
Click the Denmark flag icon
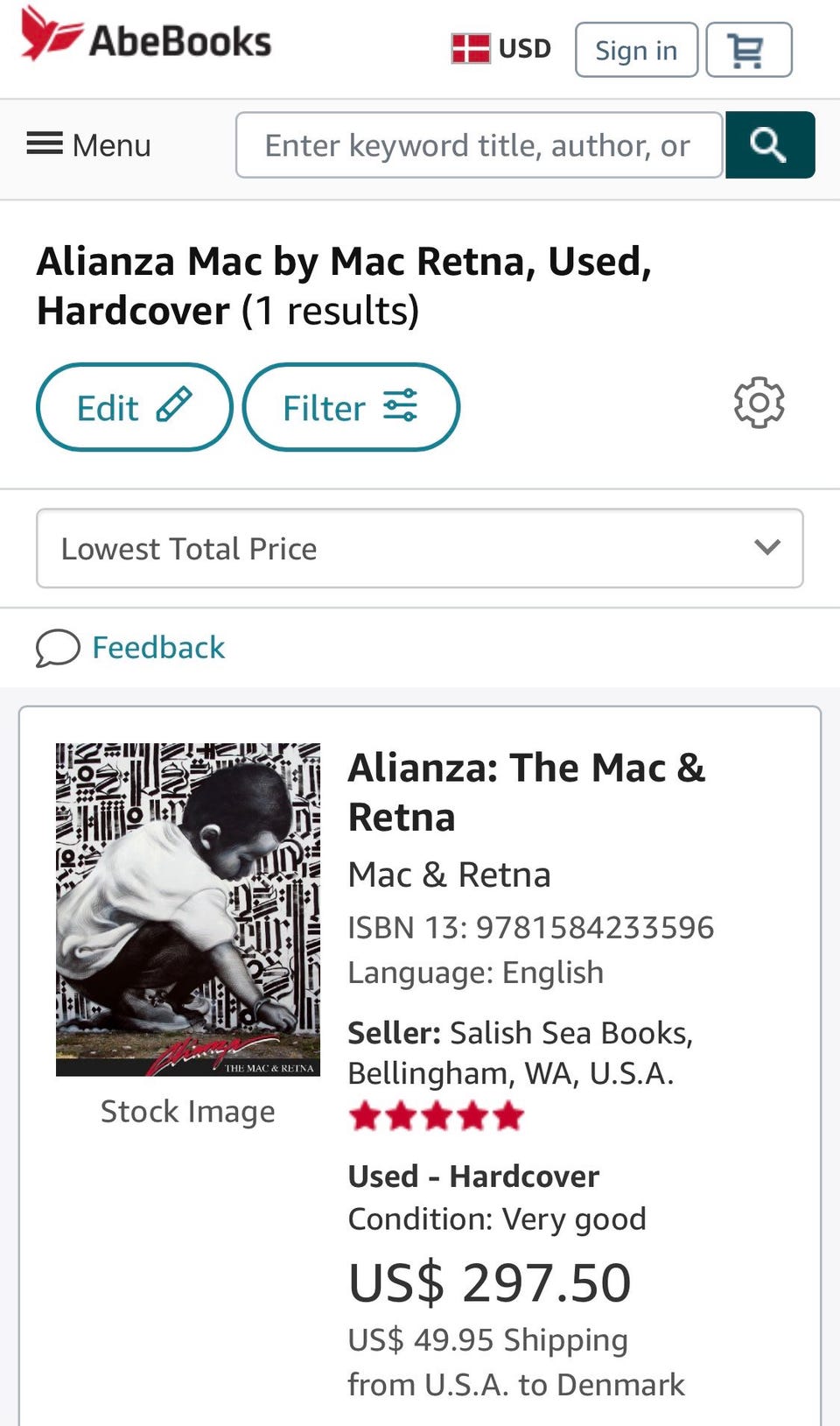pos(471,48)
